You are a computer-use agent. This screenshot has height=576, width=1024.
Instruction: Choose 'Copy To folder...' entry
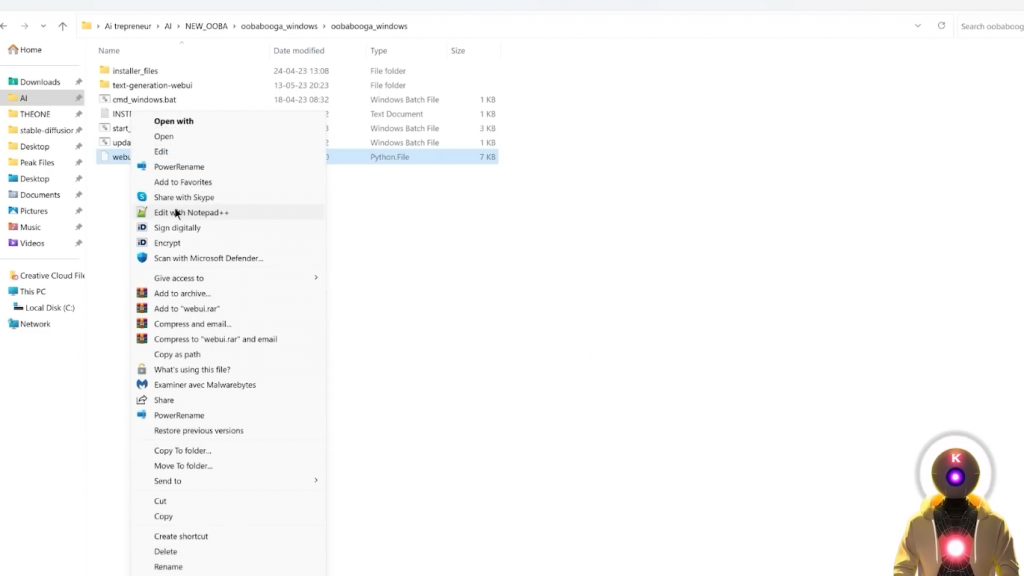click(x=182, y=451)
